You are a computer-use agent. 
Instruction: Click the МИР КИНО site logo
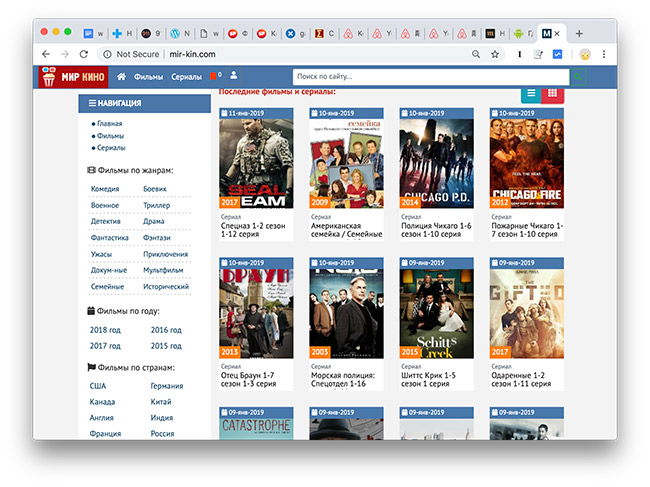tap(74, 77)
